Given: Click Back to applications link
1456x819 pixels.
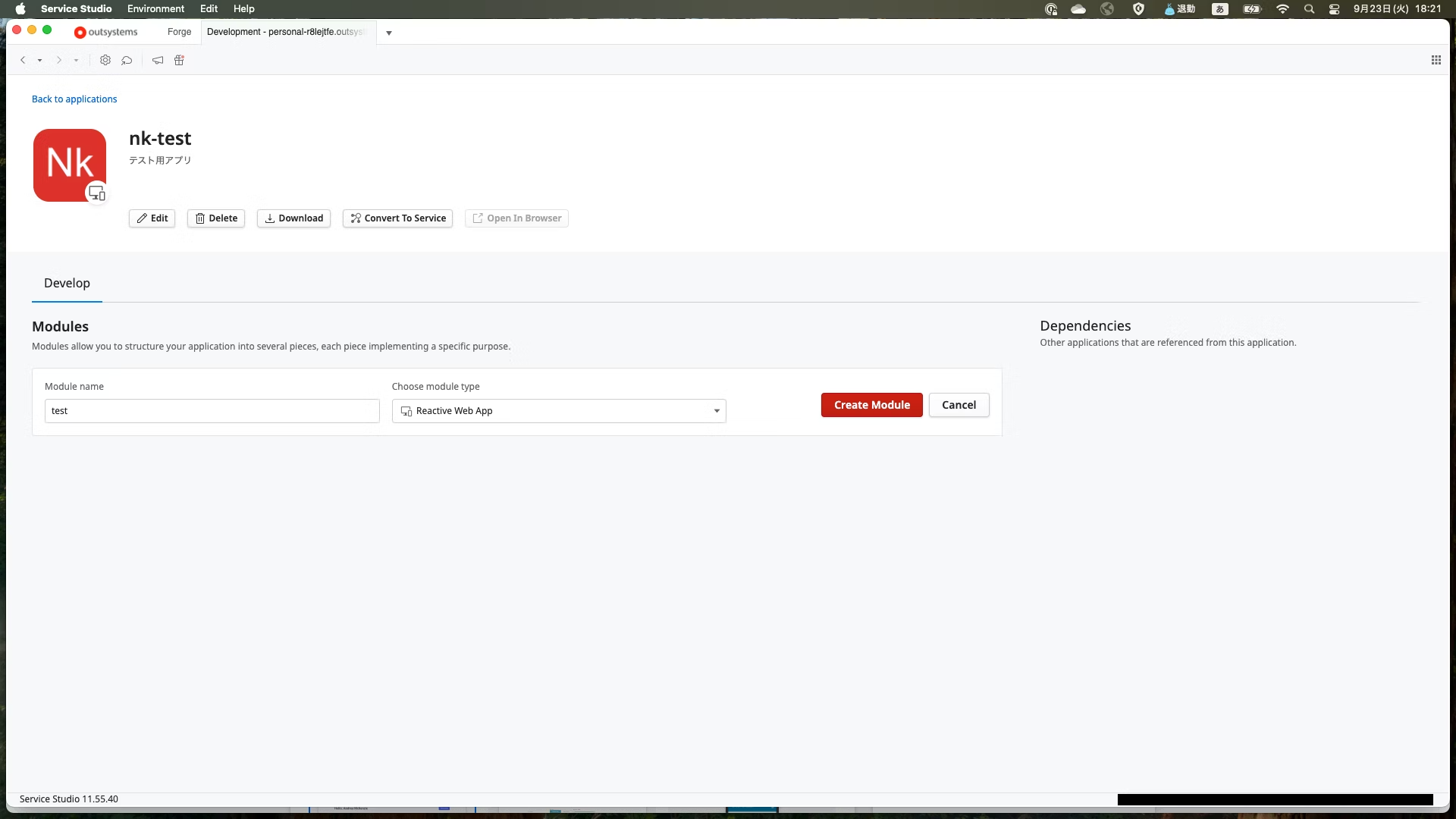Looking at the screenshot, I should 74,99.
